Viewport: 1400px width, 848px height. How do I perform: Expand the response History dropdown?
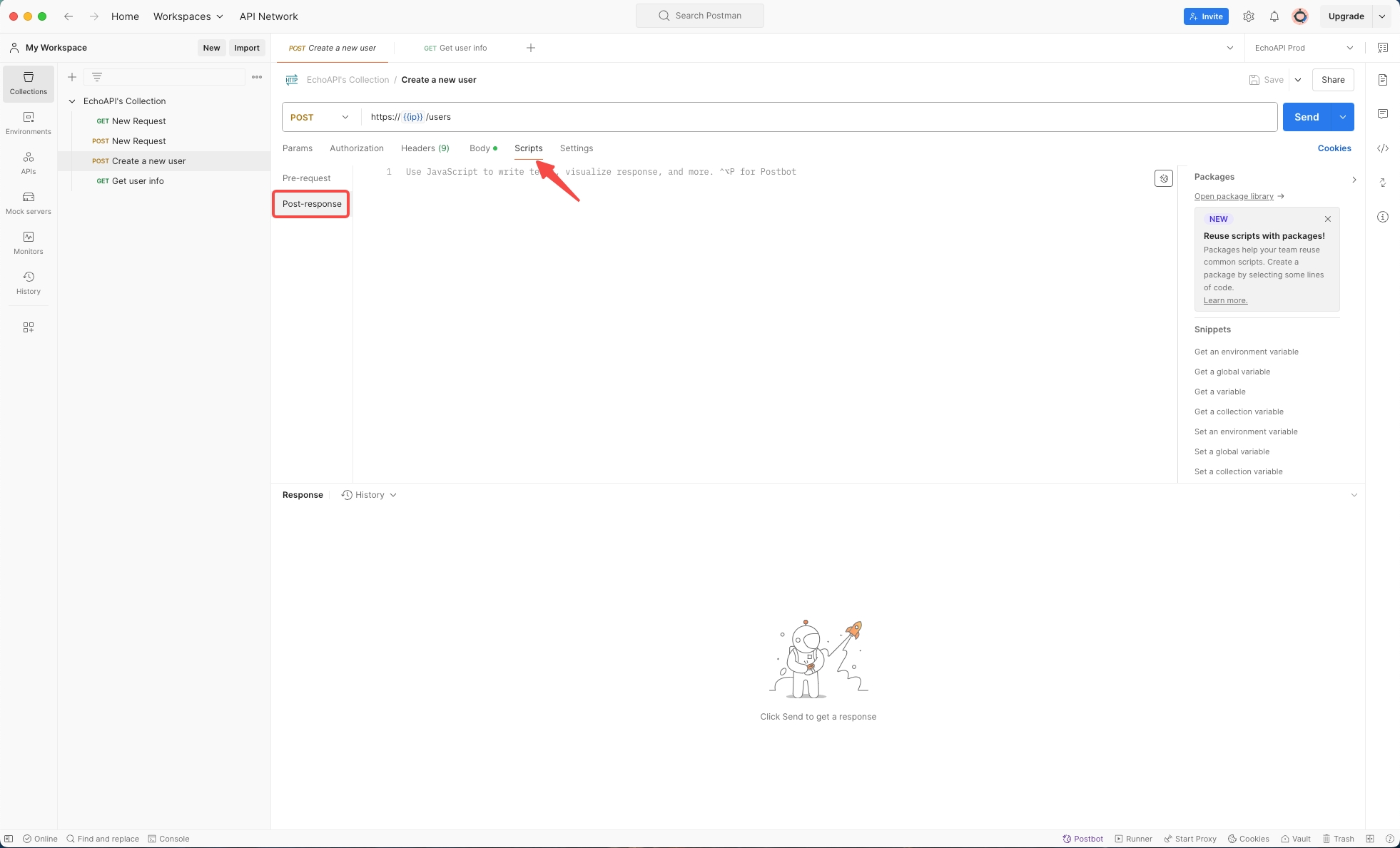pyautogui.click(x=369, y=495)
